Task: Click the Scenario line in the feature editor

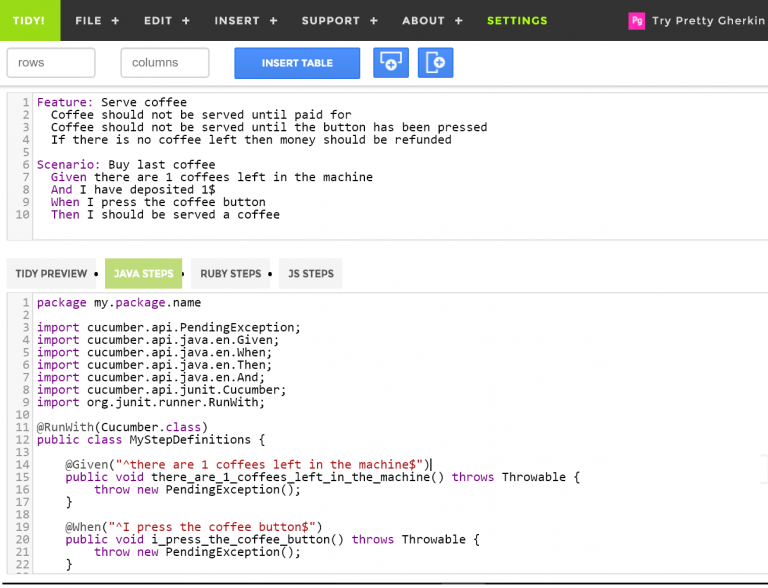Action: [x=126, y=165]
